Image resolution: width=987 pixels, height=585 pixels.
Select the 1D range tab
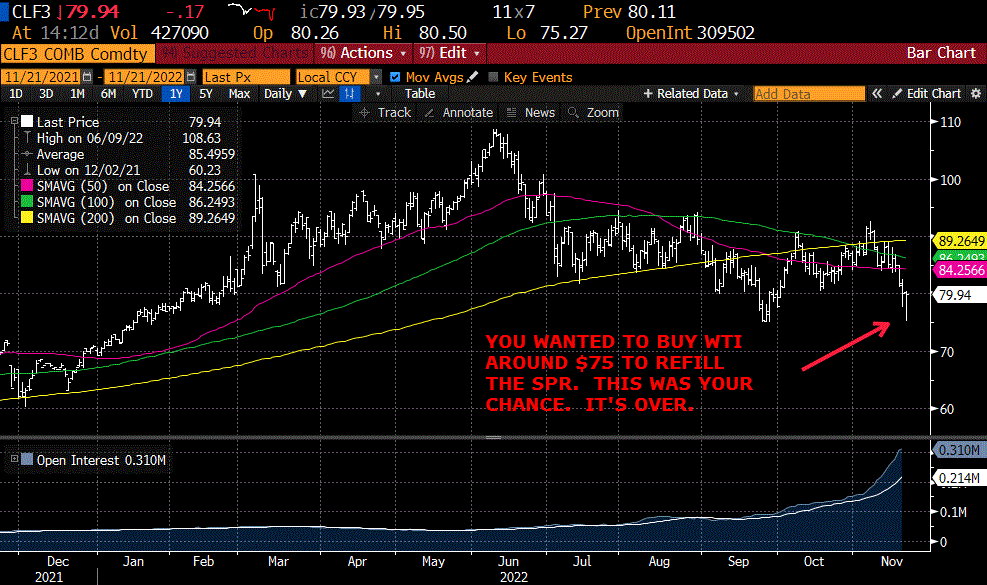tap(16, 94)
